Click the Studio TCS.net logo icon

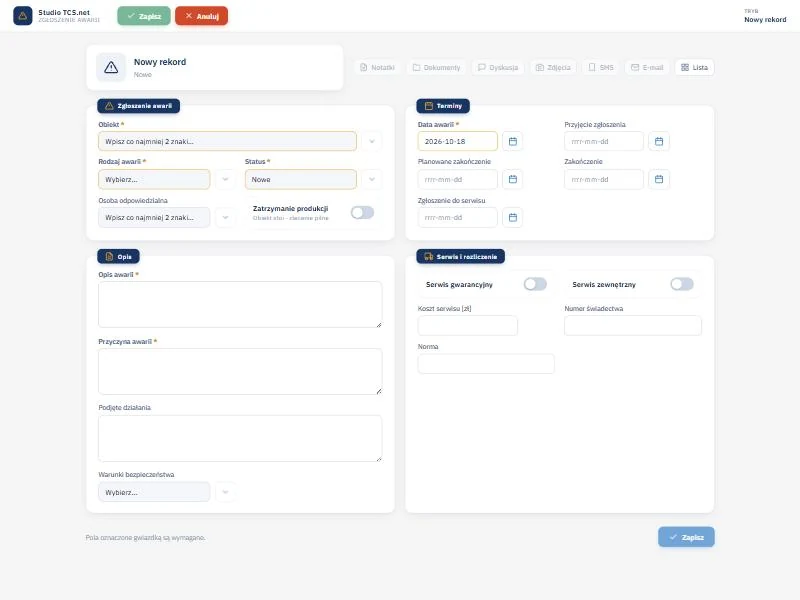tap(22, 16)
